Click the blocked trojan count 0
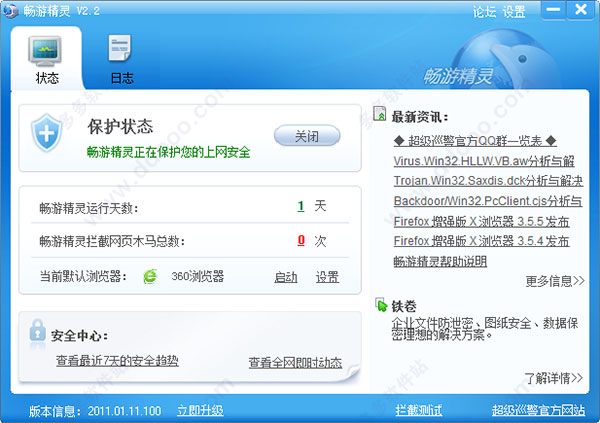The width and height of the screenshot is (600, 423). click(301, 240)
